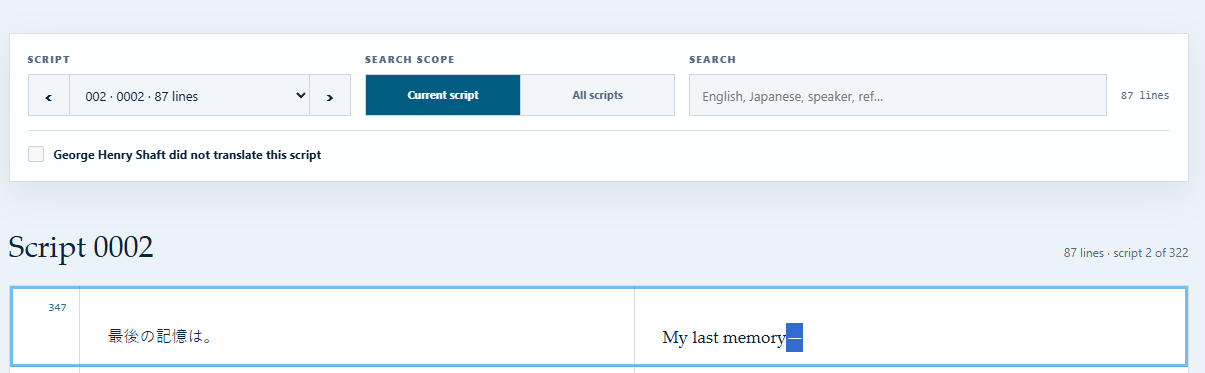The width and height of the screenshot is (1205, 373).
Task: Focus the English, Japanese, speaker search field
Action: coord(898,95)
